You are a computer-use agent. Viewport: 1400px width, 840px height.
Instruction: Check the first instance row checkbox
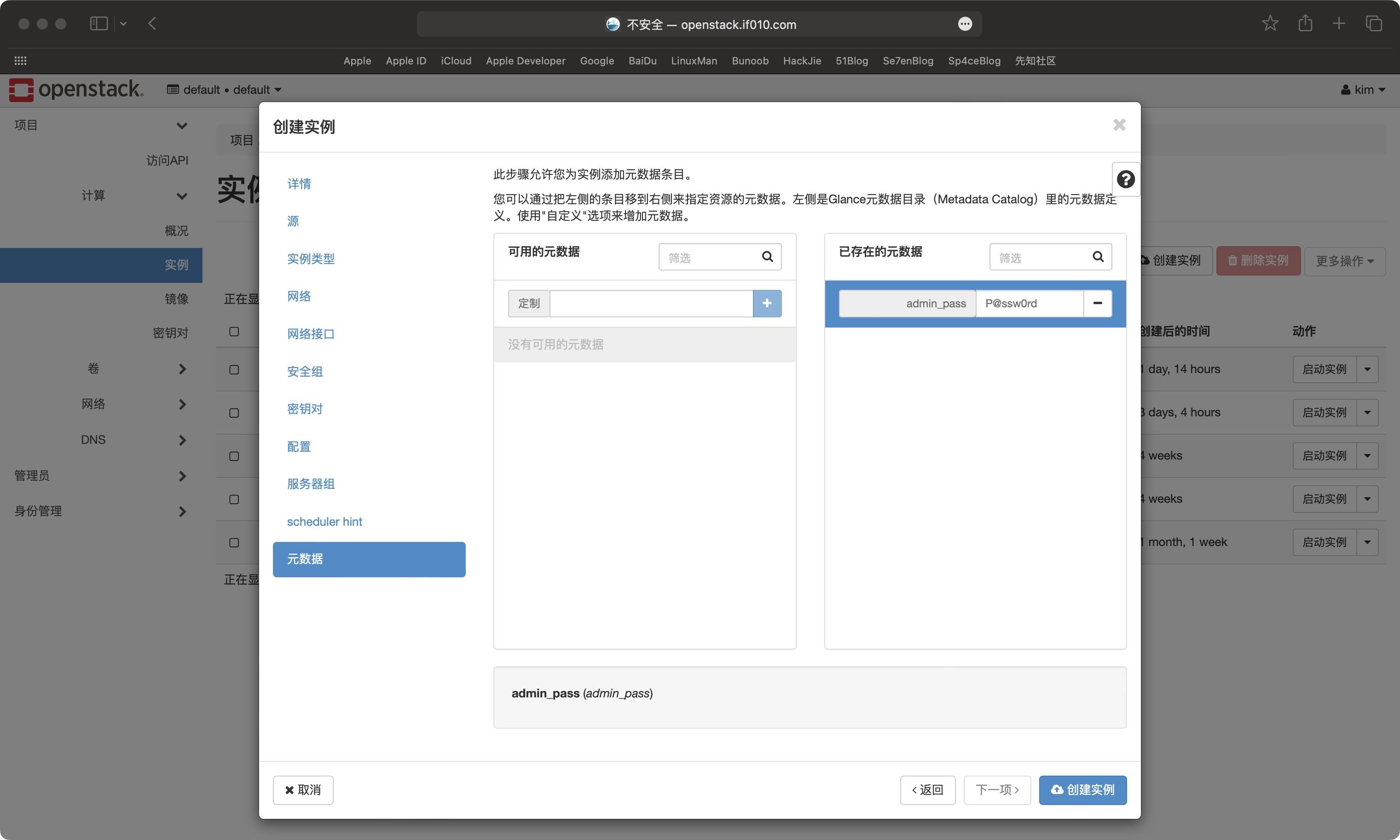tap(233, 369)
